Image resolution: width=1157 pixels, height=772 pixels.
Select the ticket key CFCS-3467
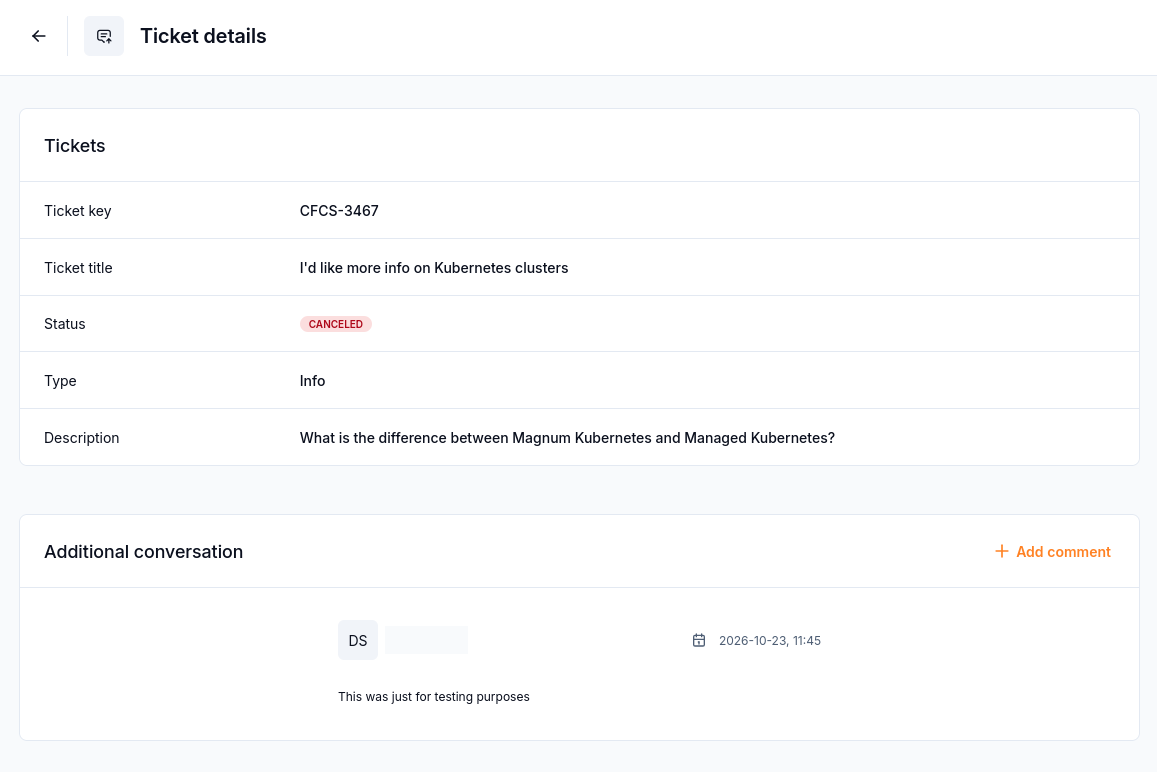[x=339, y=211]
